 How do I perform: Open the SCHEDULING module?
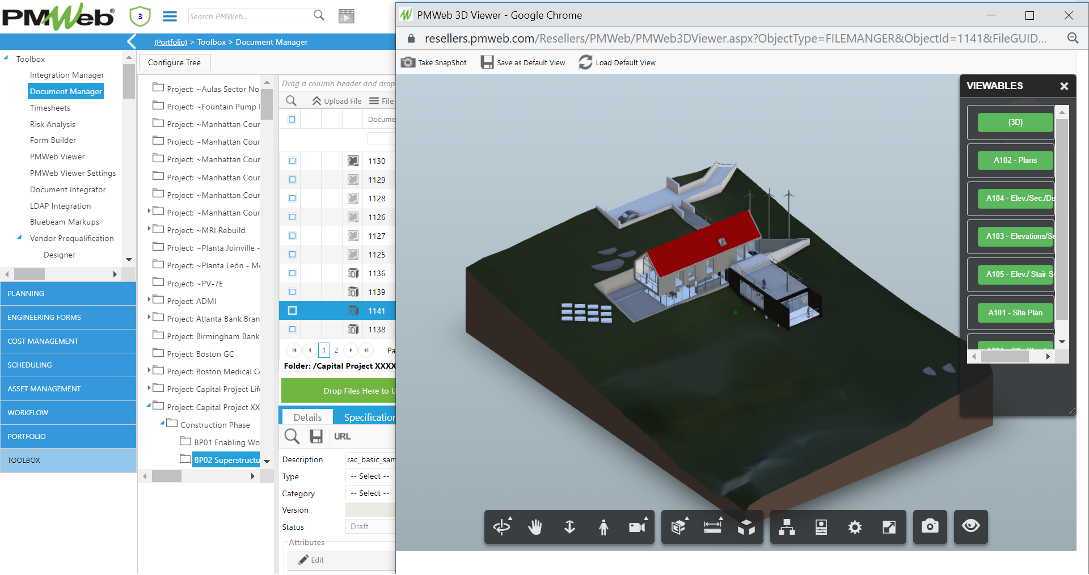[68, 365]
